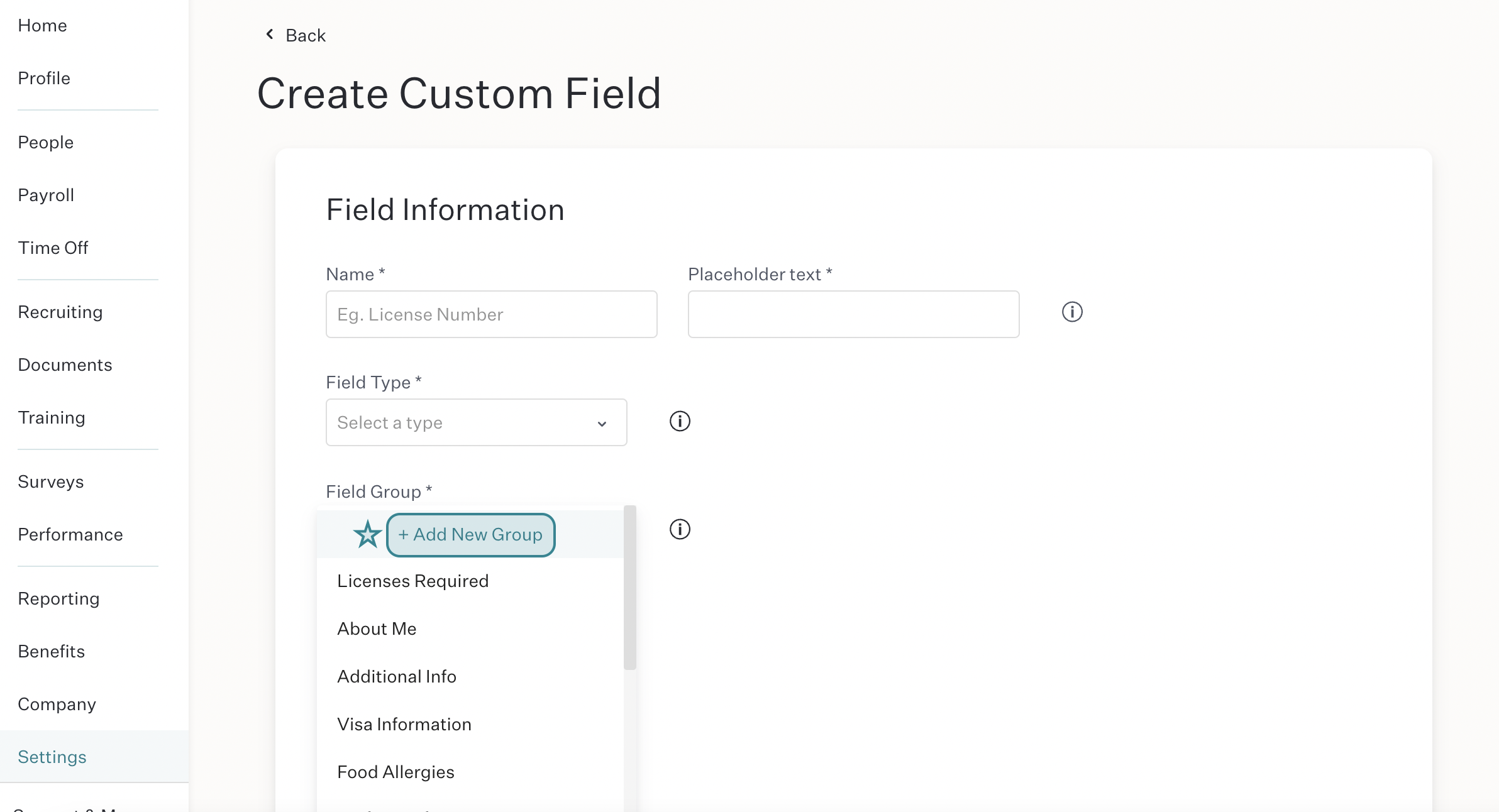Image resolution: width=1499 pixels, height=812 pixels.
Task: Click the info icon next to Field Type
Action: click(x=680, y=421)
